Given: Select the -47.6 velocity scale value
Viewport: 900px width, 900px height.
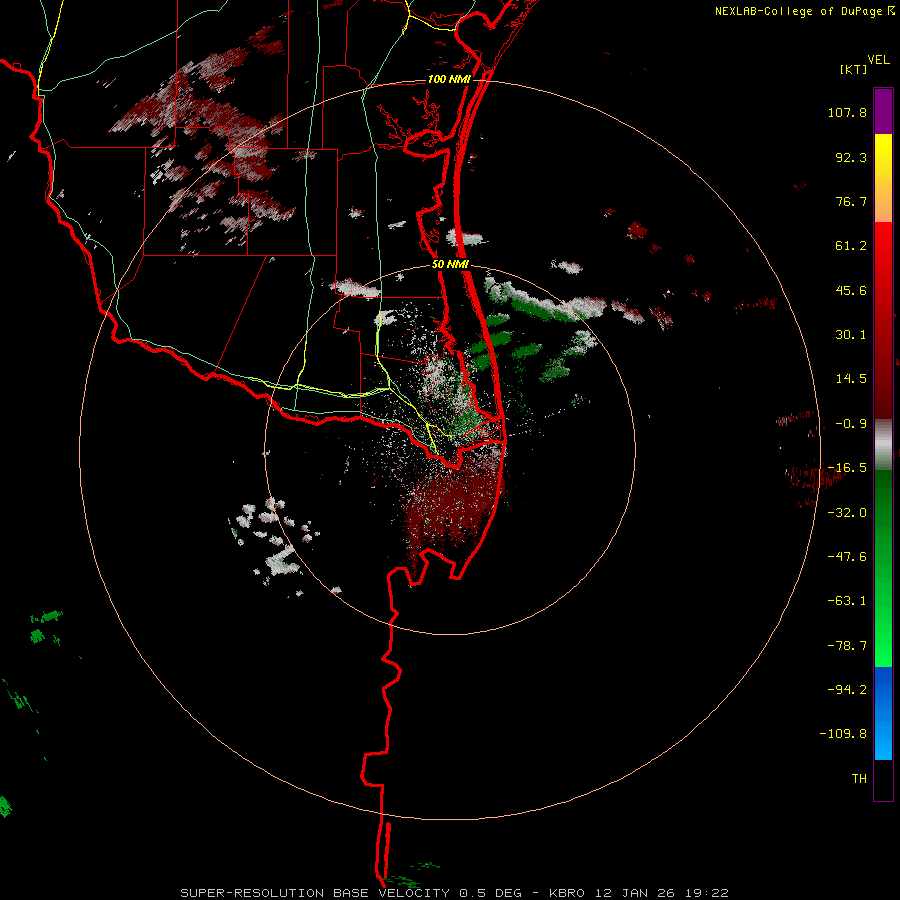Looking at the screenshot, I should pyautogui.click(x=847, y=557).
